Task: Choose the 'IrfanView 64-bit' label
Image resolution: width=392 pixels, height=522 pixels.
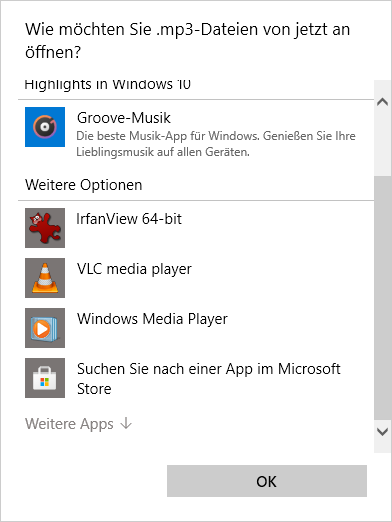Action: tap(129, 219)
